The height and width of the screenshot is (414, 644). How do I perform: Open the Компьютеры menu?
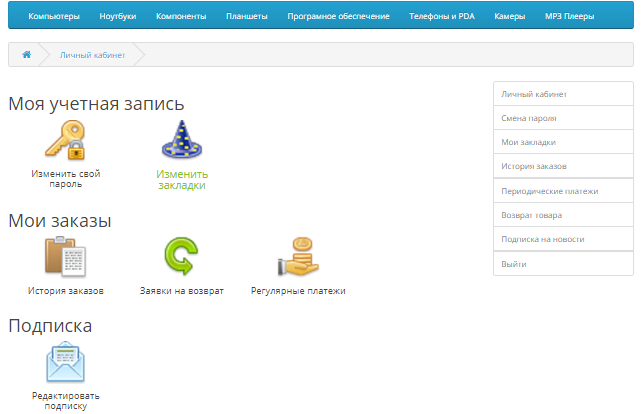[55, 16]
